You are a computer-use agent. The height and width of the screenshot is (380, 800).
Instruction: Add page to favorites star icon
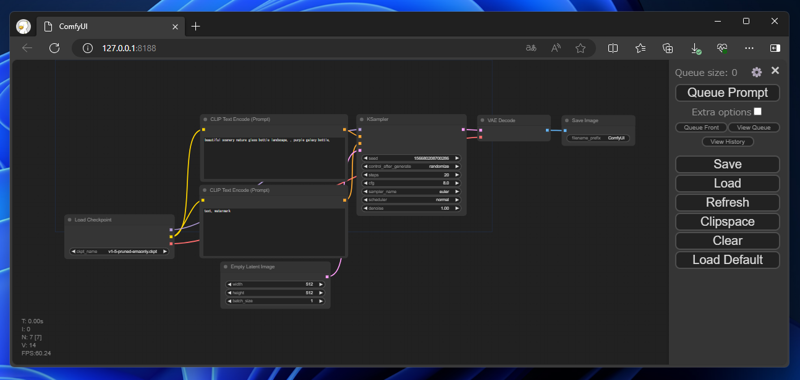click(580, 48)
